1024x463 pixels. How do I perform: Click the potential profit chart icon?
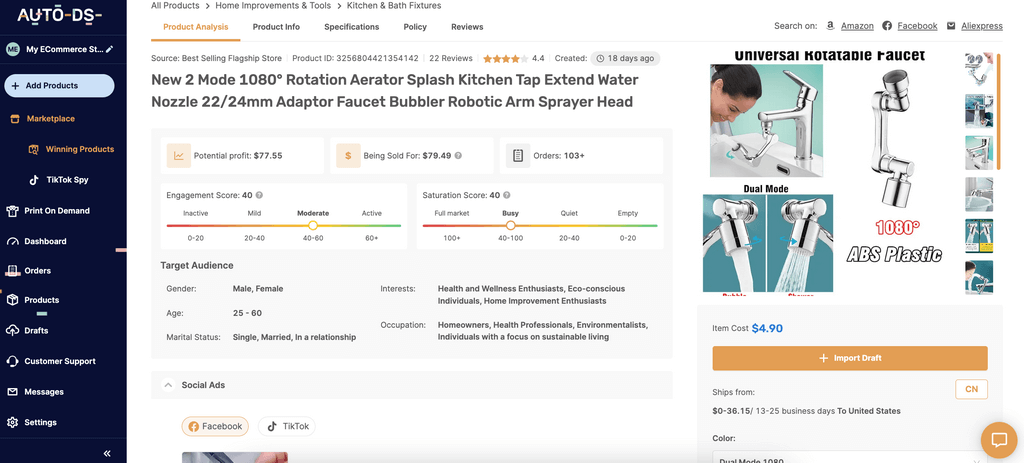[178, 156]
